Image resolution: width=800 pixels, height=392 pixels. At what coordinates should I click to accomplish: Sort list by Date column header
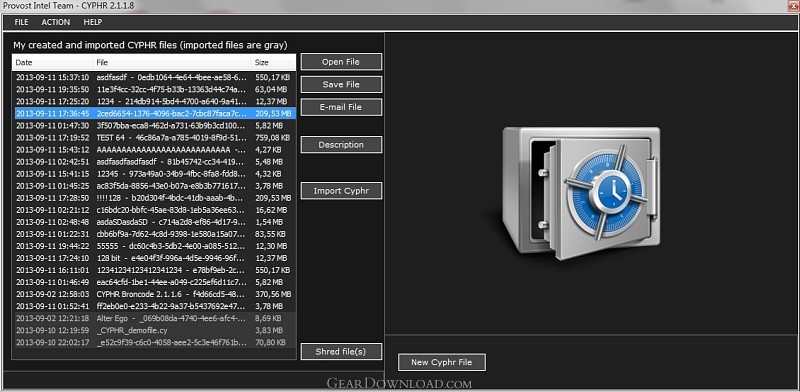(x=53, y=63)
